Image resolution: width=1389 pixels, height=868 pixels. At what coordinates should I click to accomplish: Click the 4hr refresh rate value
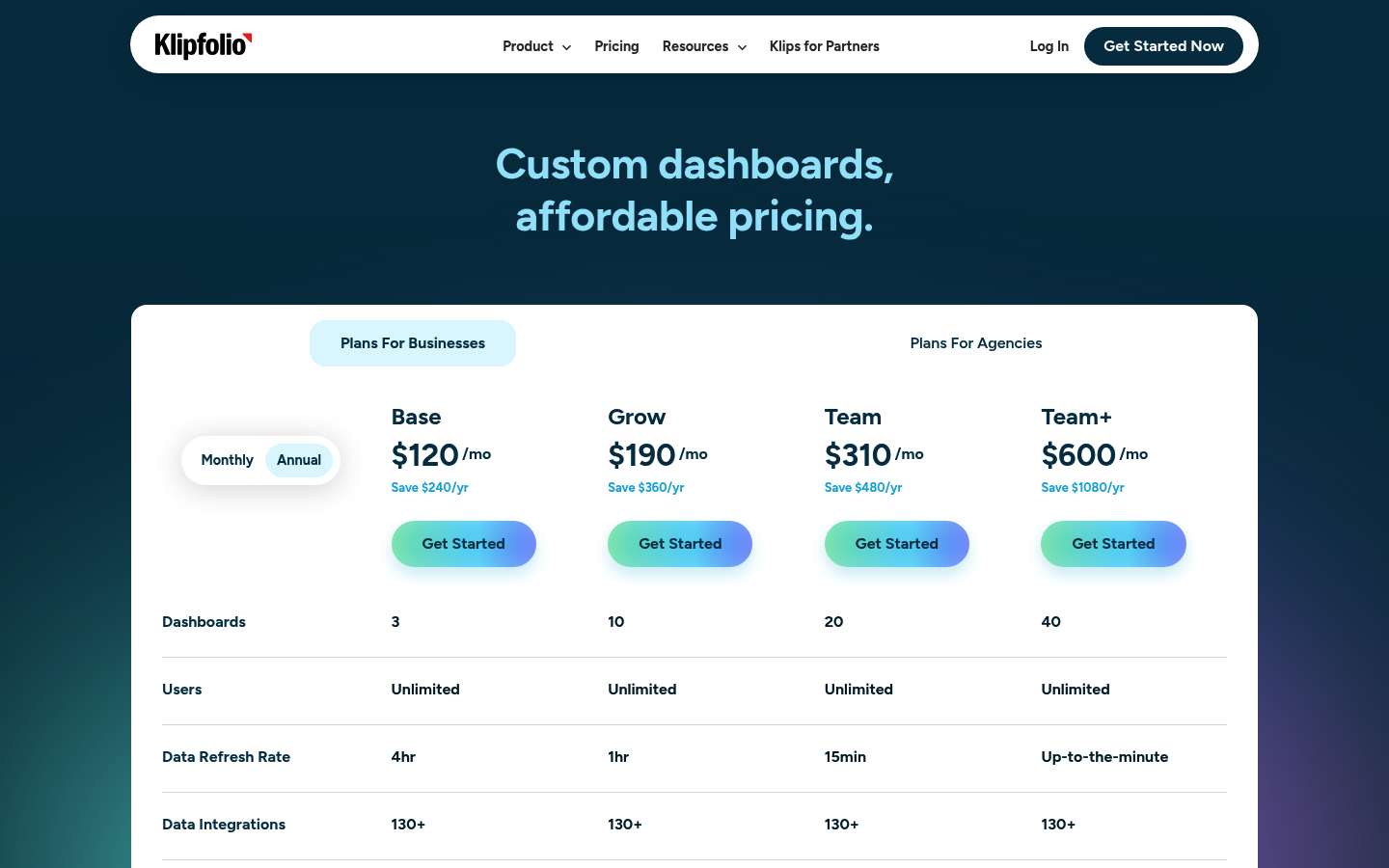[403, 757]
